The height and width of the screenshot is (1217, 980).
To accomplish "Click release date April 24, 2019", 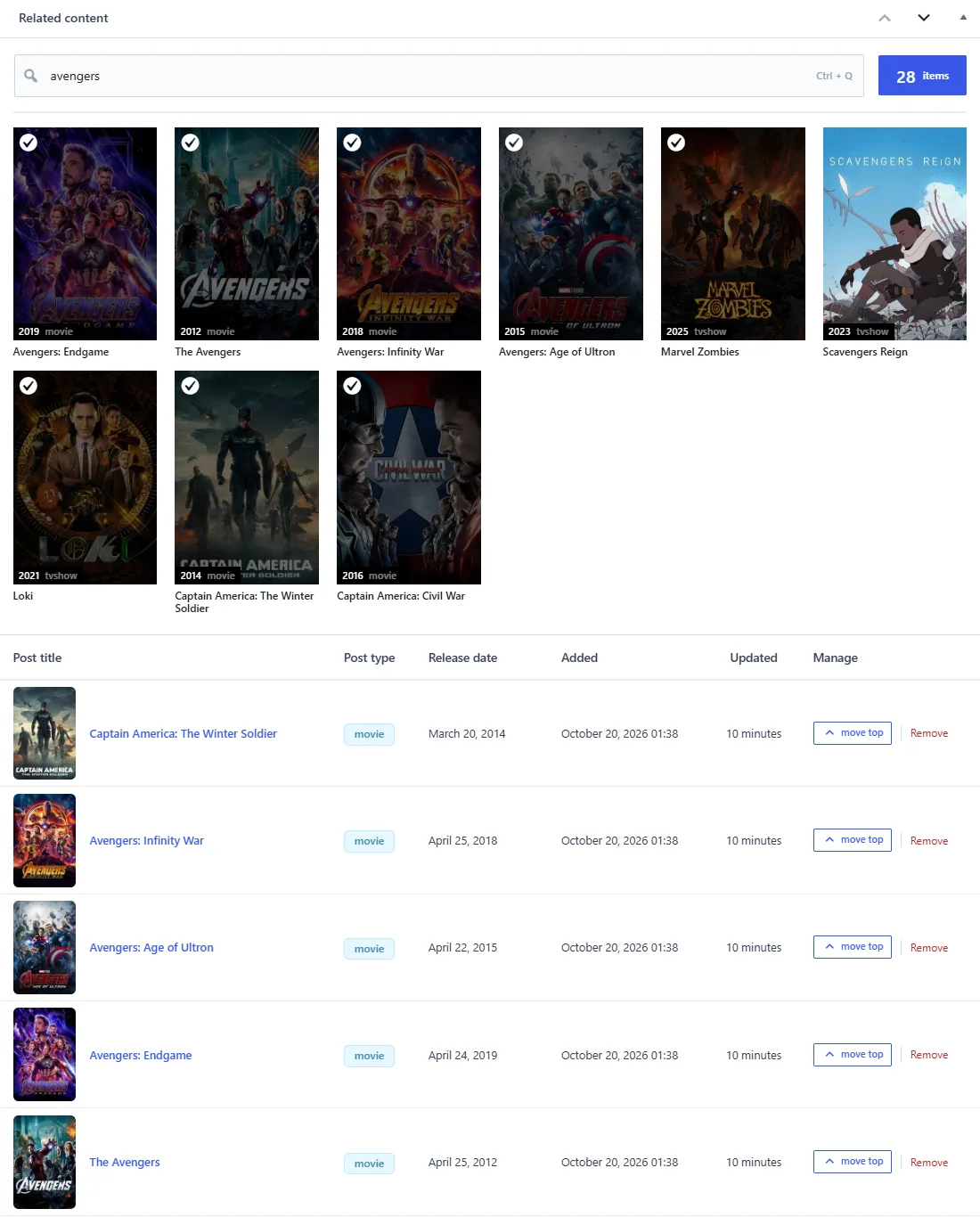I will point(462,1055).
